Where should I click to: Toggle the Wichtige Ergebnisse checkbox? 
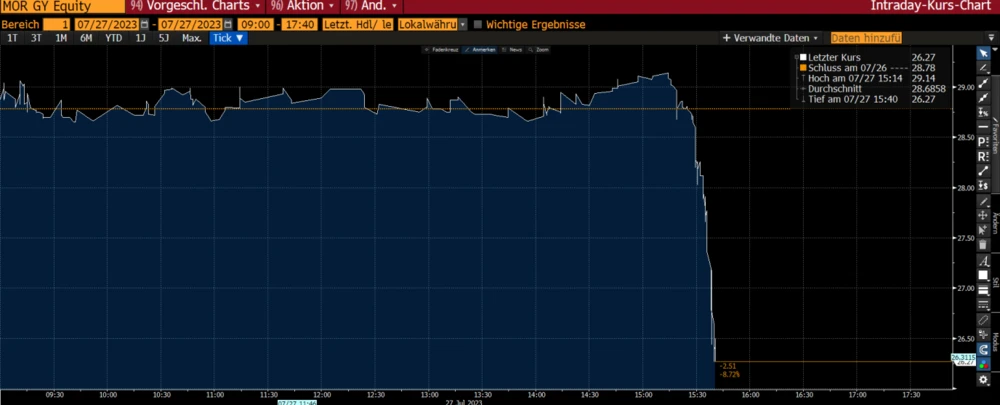pyautogui.click(x=477, y=23)
